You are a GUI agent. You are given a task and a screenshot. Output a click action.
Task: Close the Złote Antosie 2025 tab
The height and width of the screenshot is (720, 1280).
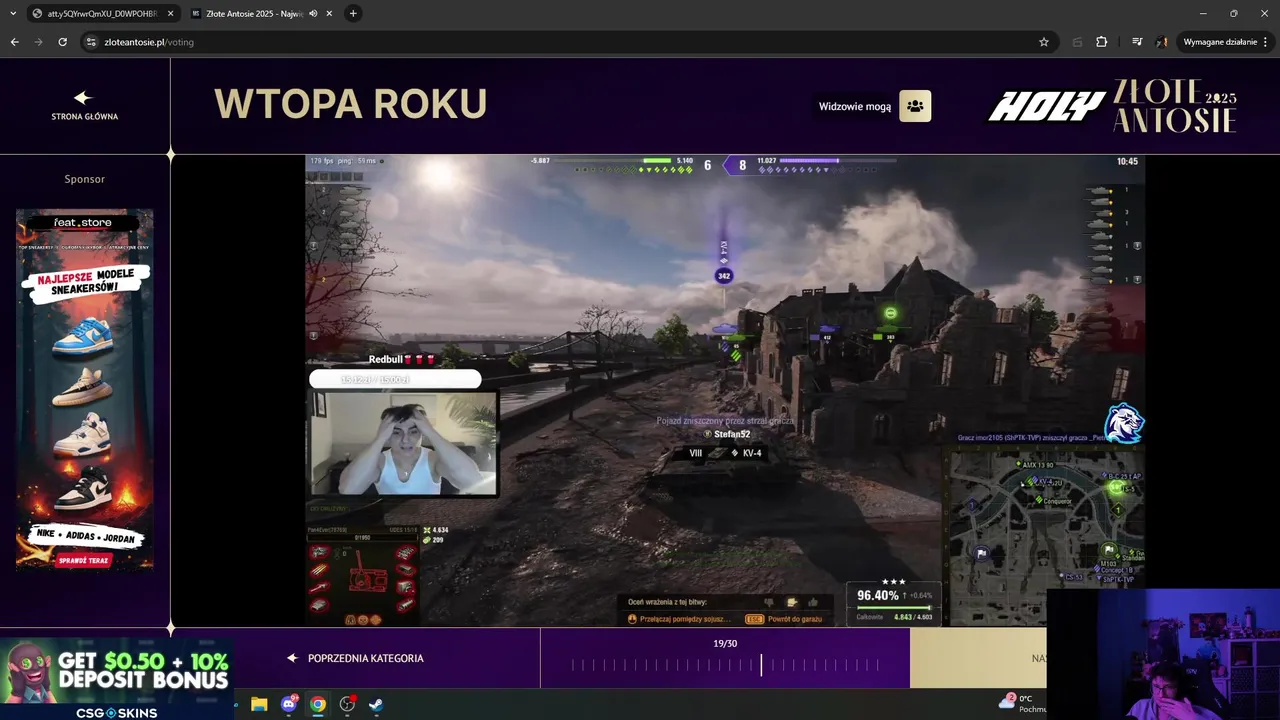click(330, 14)
